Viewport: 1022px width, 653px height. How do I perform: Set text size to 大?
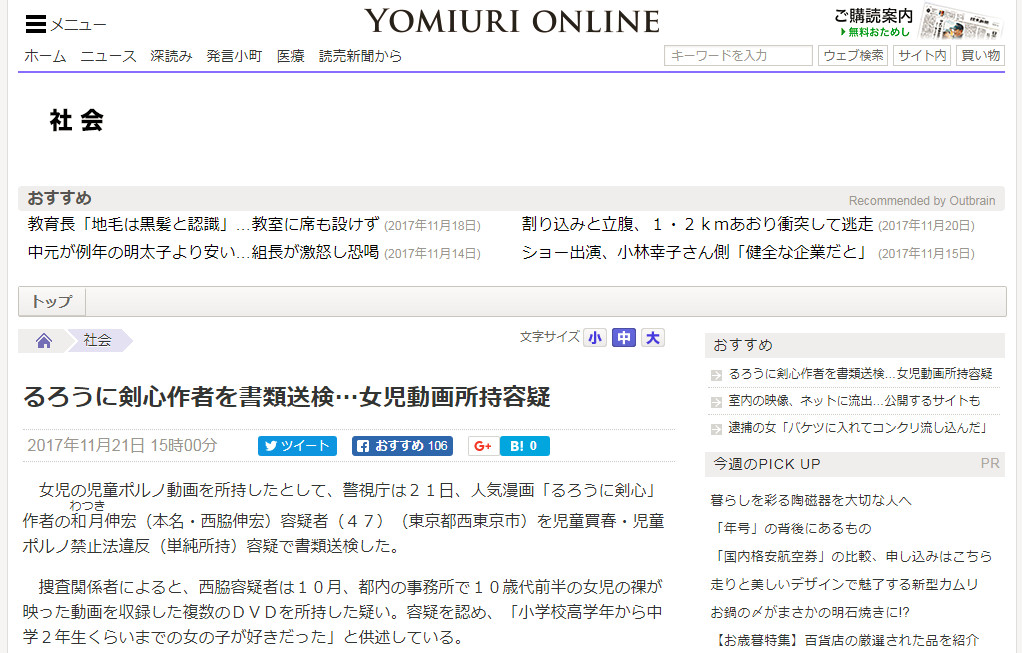click(652, 338)
